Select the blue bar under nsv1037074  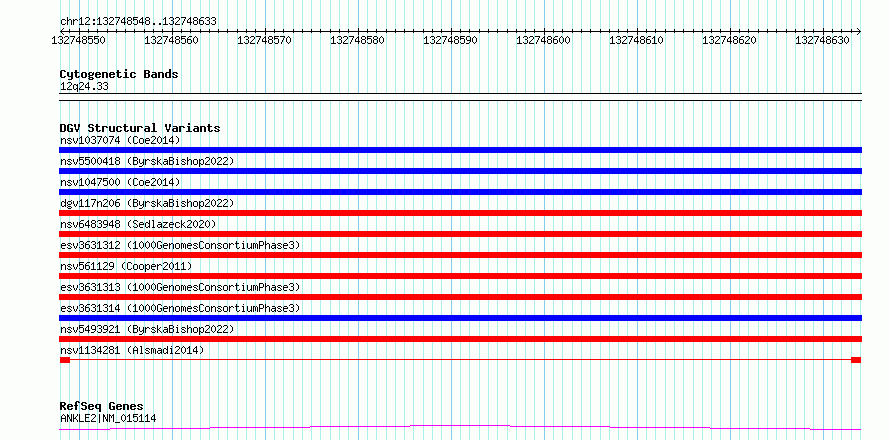[460, 150]
